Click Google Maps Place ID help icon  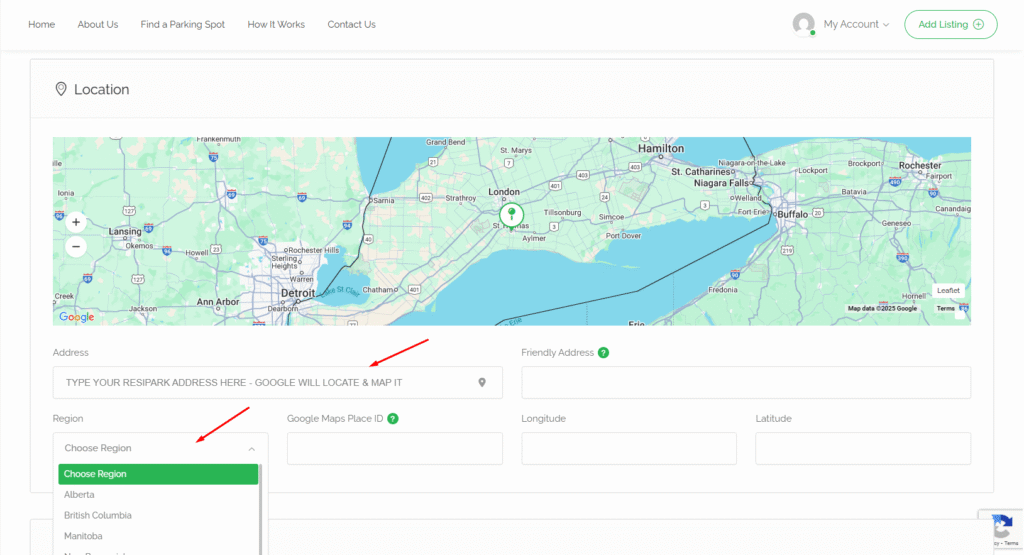[393, 419]
